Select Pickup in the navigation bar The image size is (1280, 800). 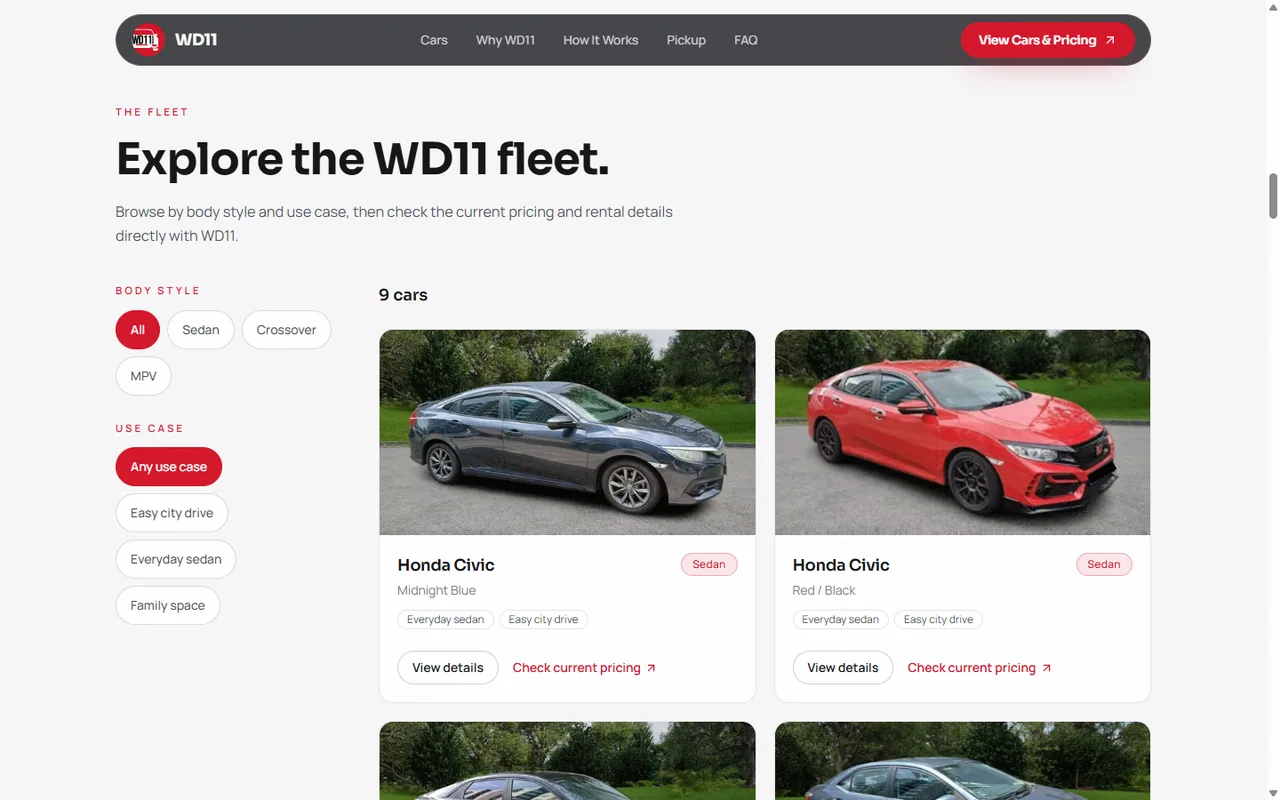(686, 40)
